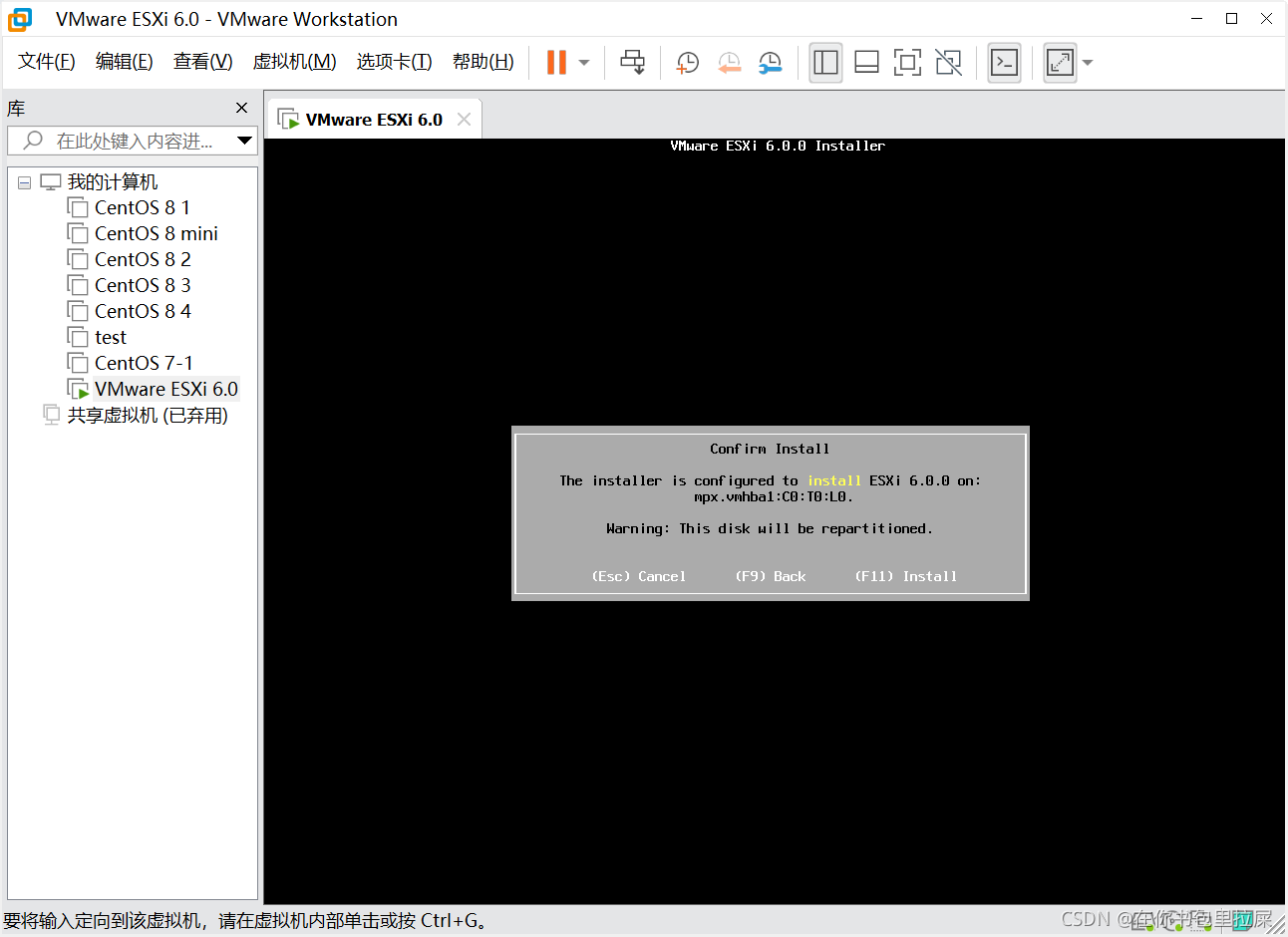Screen dimensions: 1288x937
Task: Click the Confirm Install dialog title
Action: coord(770,449)
